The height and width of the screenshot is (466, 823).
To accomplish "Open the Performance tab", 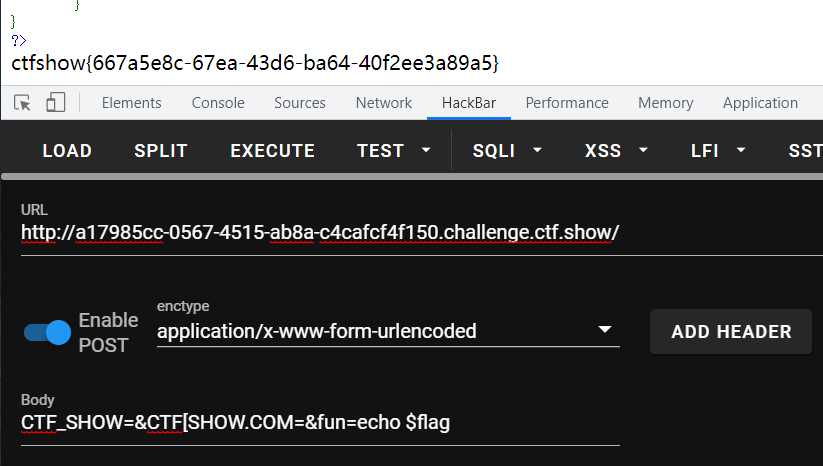I will tap(567, 103).
